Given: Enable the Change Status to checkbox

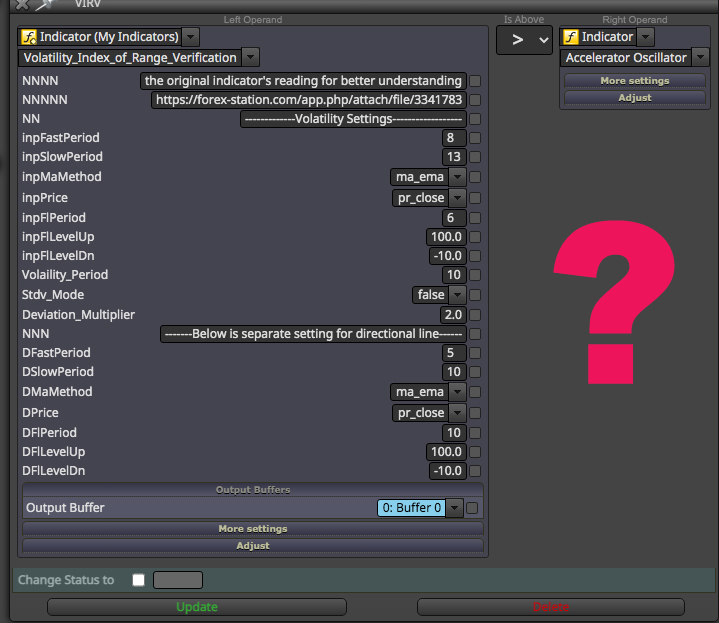Looking at the screenshot, I should tap(138, 580).
